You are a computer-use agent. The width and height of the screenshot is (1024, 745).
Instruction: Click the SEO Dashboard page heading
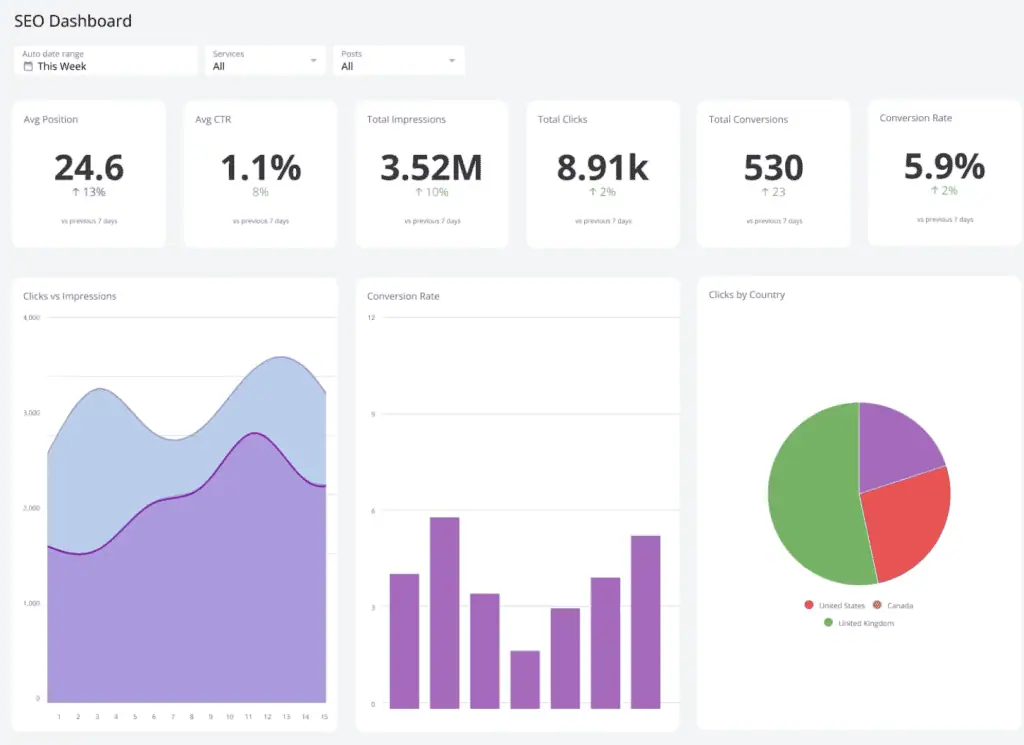pos(73,21)
